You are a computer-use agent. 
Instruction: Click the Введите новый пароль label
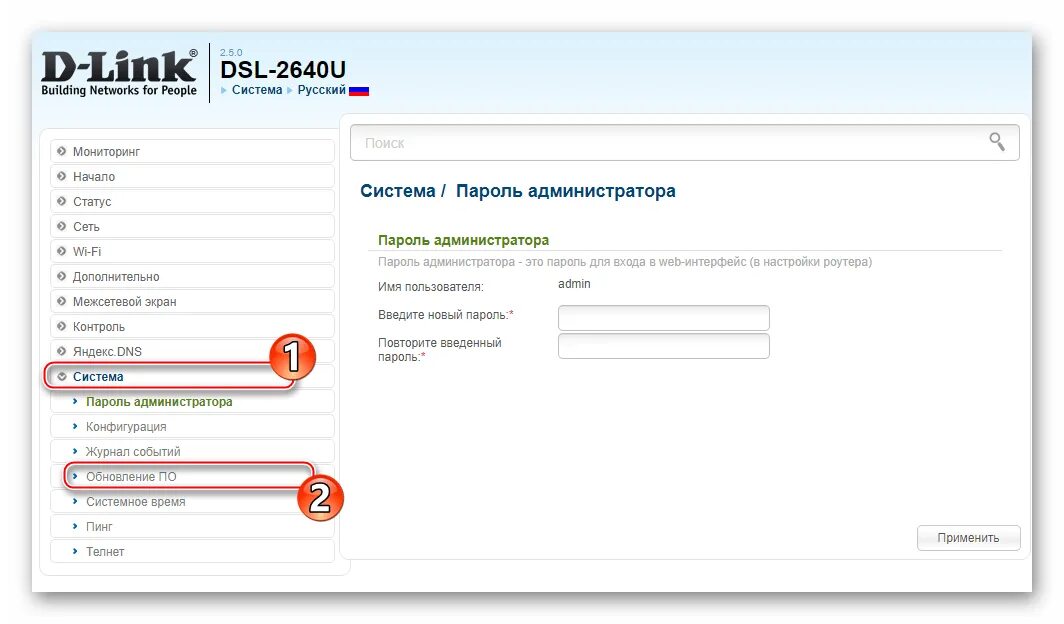[446, 315]
